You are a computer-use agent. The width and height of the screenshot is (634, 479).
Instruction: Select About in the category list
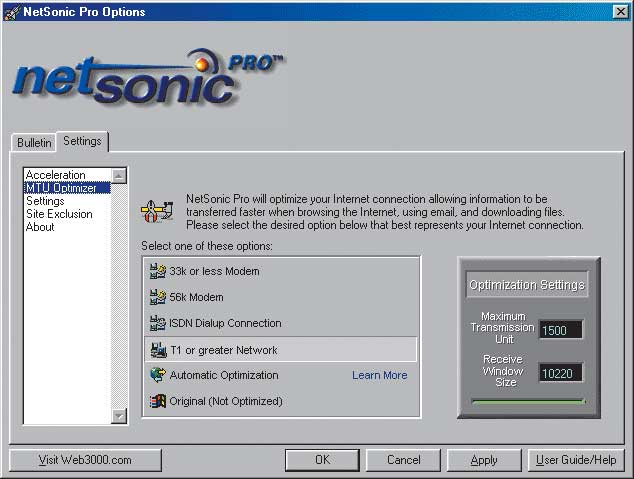click(x=40, y=227)
